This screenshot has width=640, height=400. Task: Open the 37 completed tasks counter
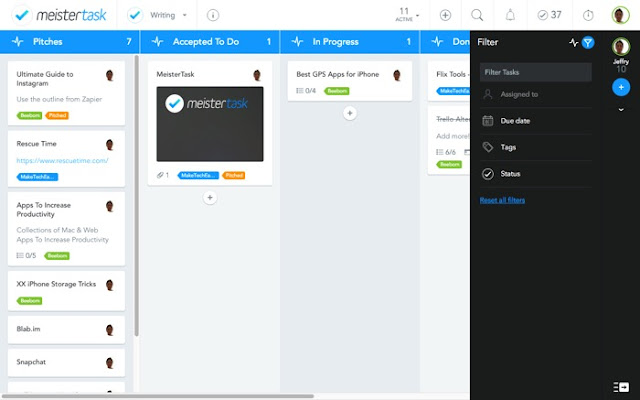[549, 15]
